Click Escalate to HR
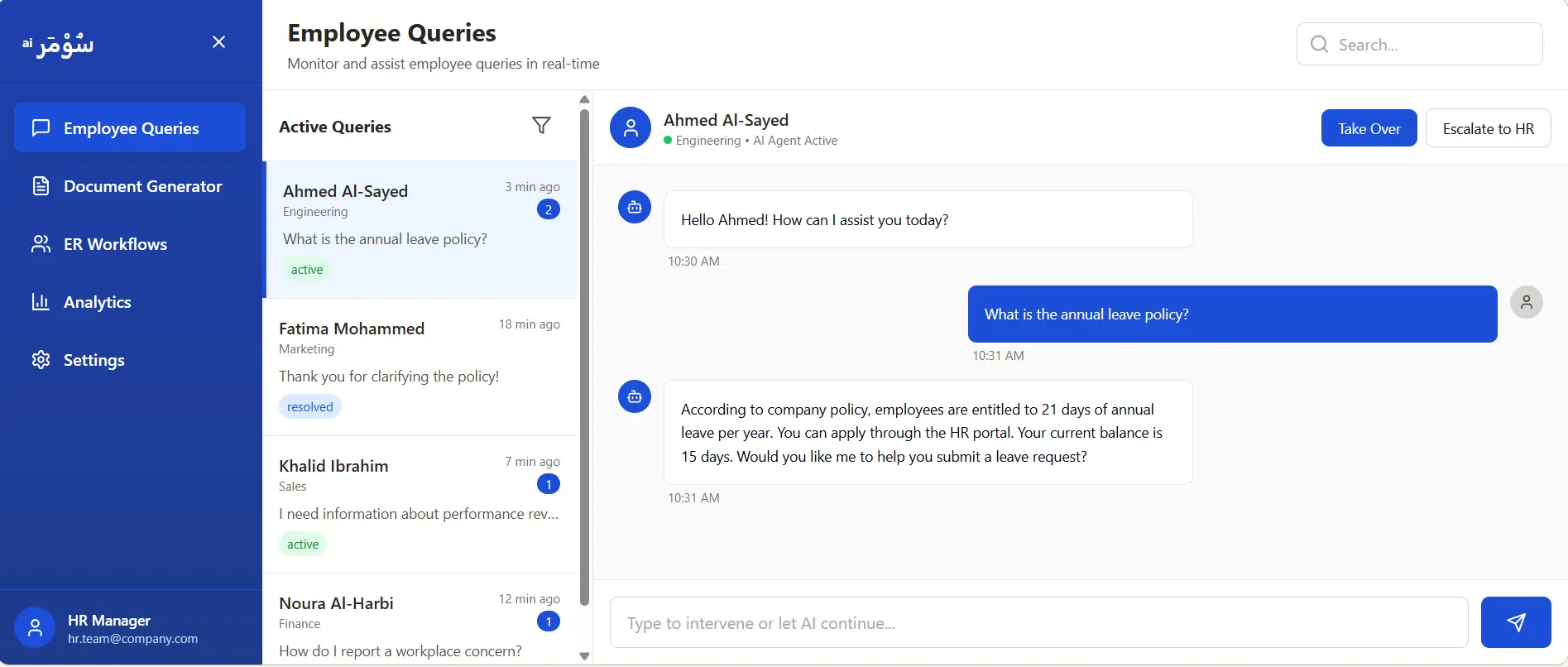The image size is (1568, 667). point(1488,127)
